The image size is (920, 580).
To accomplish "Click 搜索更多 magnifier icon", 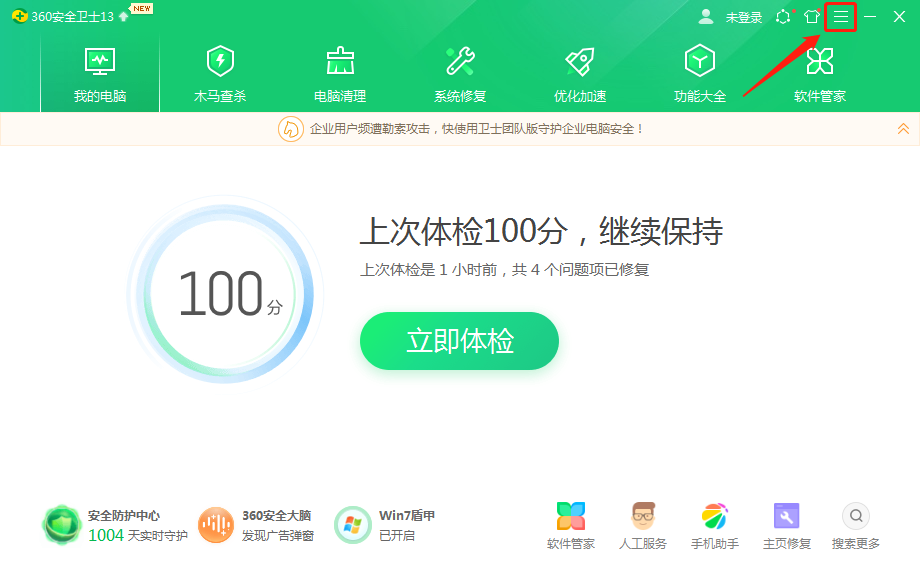I will tap(856, 516).
